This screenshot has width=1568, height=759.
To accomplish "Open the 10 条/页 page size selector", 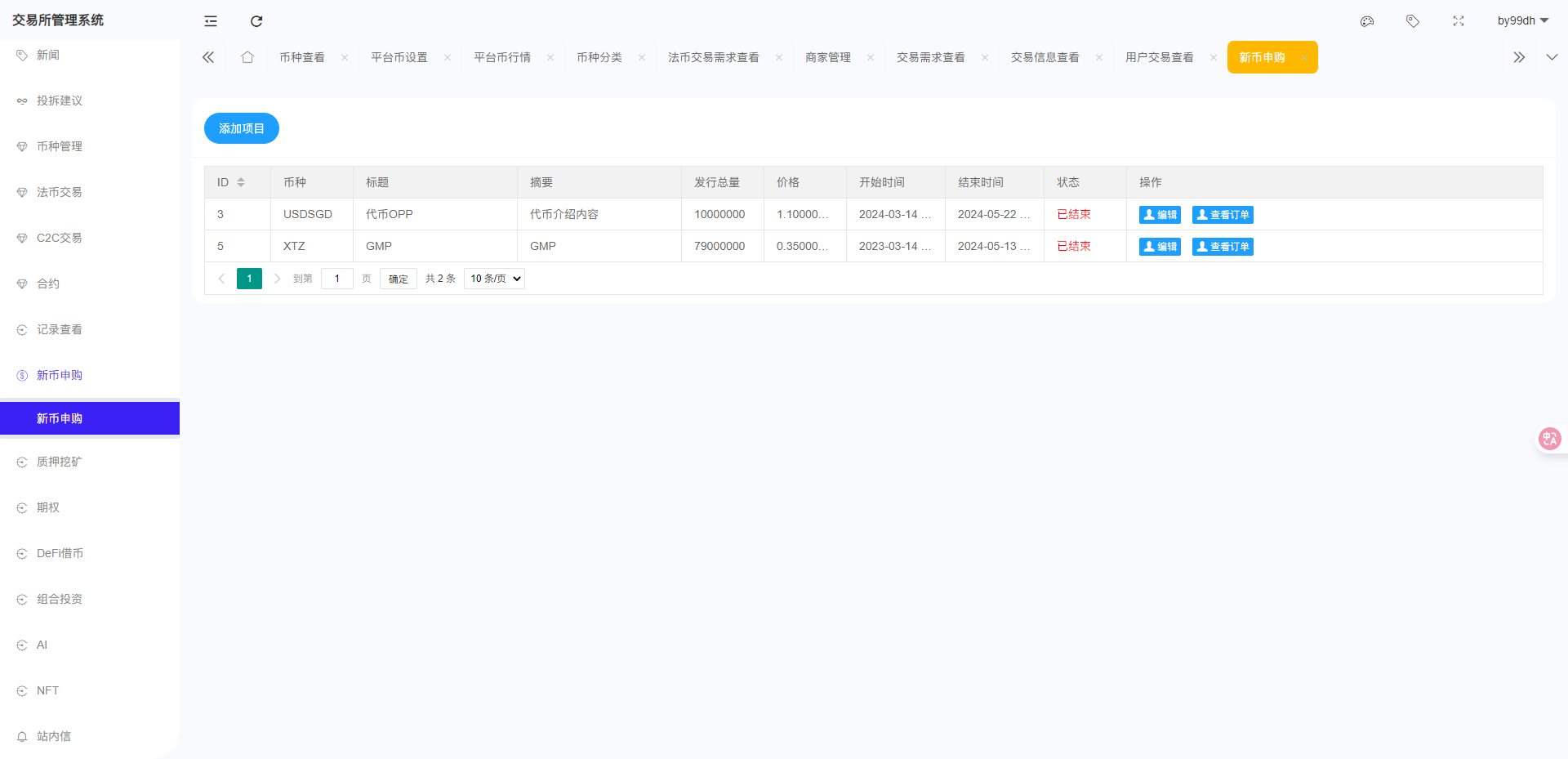I will pyautogui.click(x=494, y=279).
